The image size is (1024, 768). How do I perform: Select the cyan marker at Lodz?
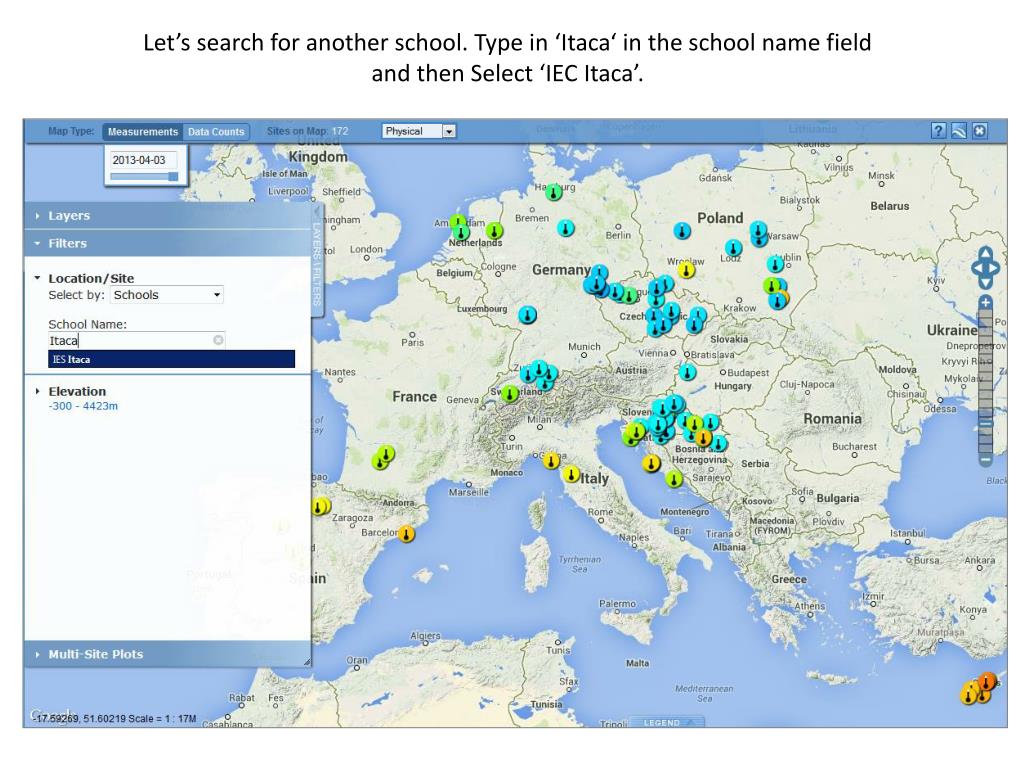(733, 248)
